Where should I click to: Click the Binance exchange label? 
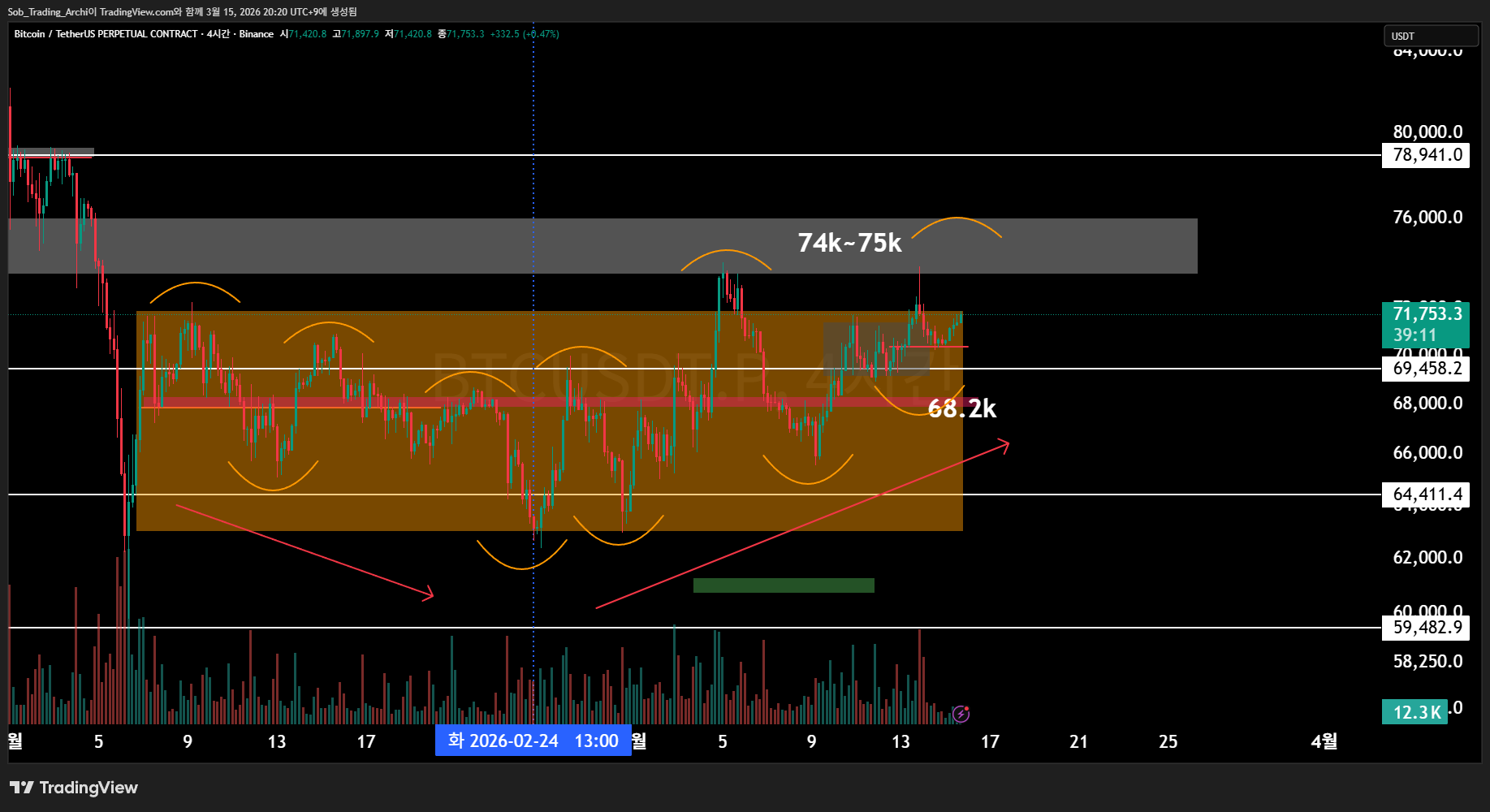pos(257,34)
